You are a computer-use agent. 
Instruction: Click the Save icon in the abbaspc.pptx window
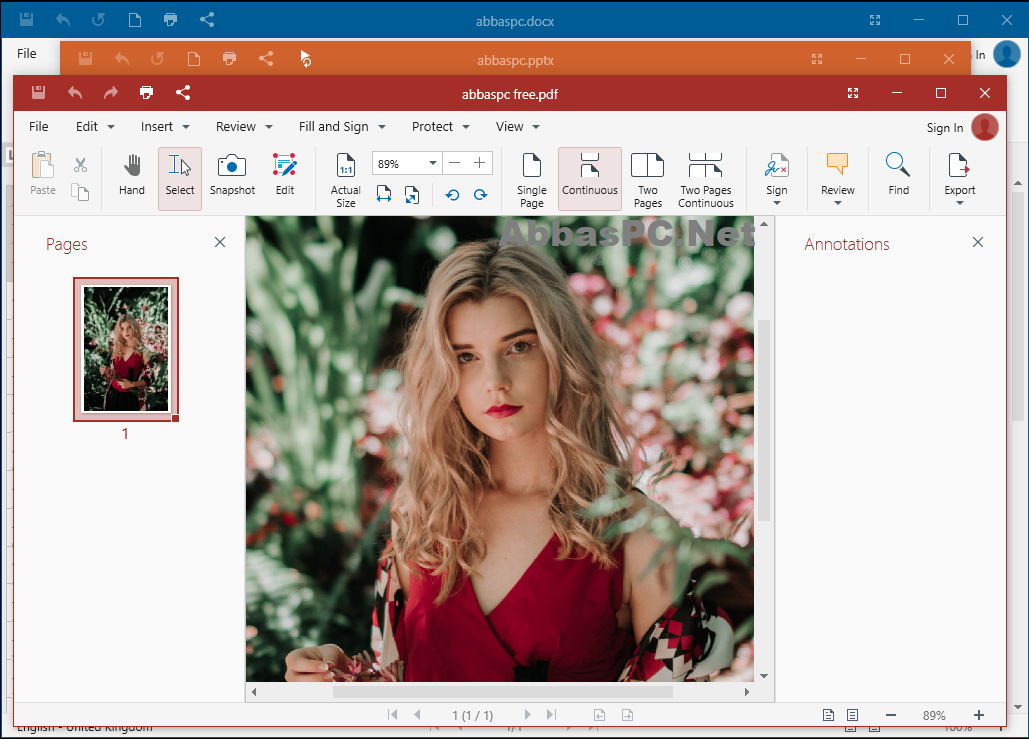(x=85, y=58)
